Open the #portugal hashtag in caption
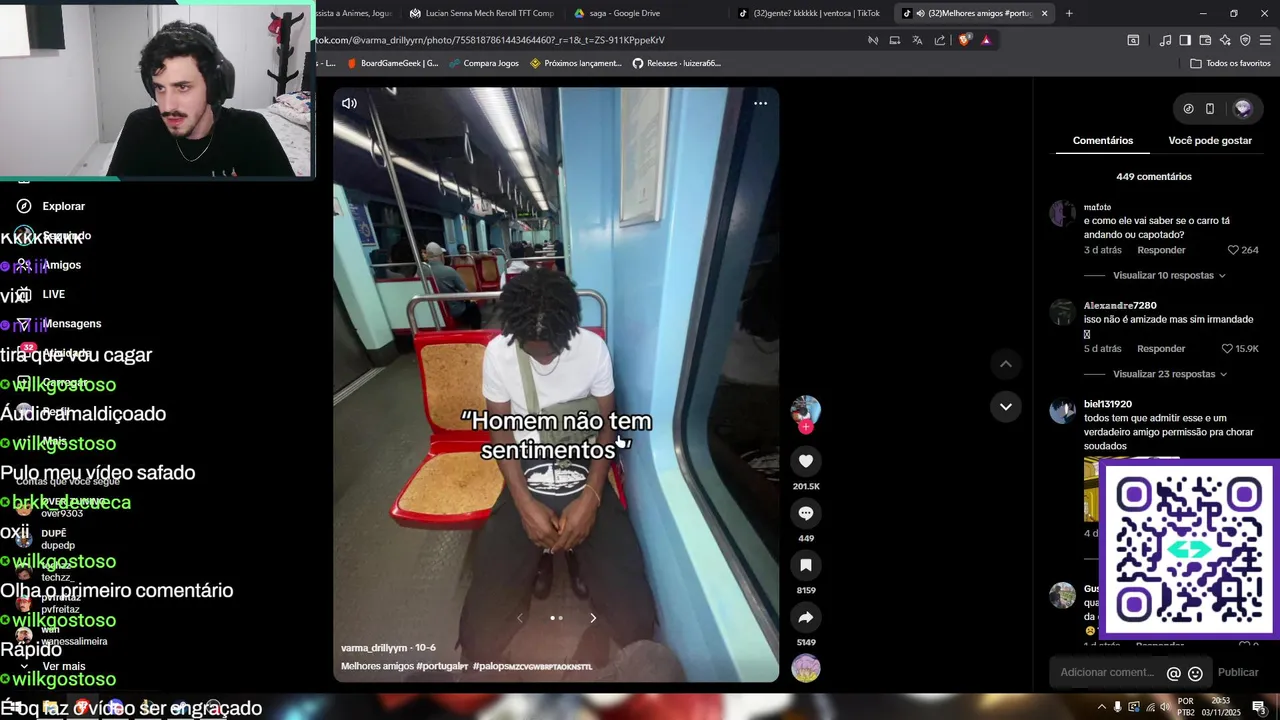This screenshot has height=720, width=1280. coord(442,666)
